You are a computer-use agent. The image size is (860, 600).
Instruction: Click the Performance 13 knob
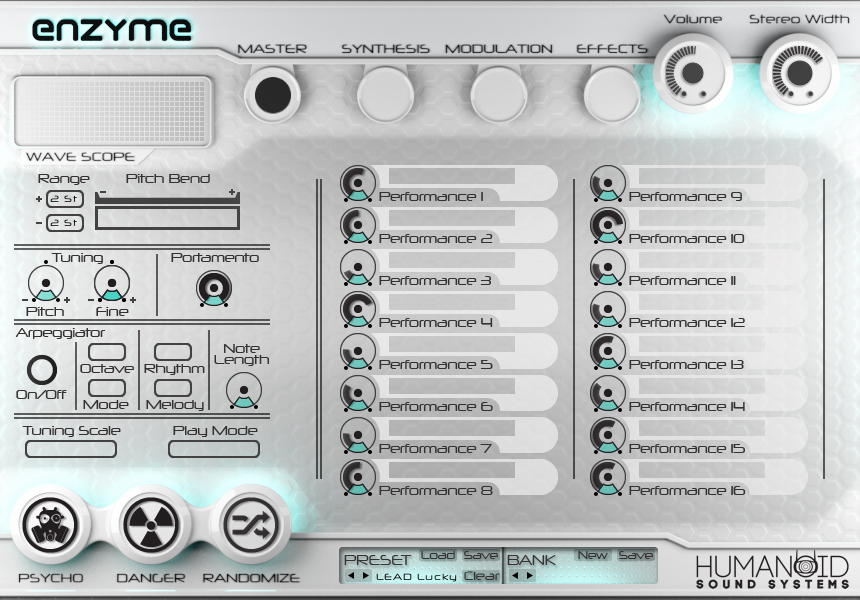(608, 352)
